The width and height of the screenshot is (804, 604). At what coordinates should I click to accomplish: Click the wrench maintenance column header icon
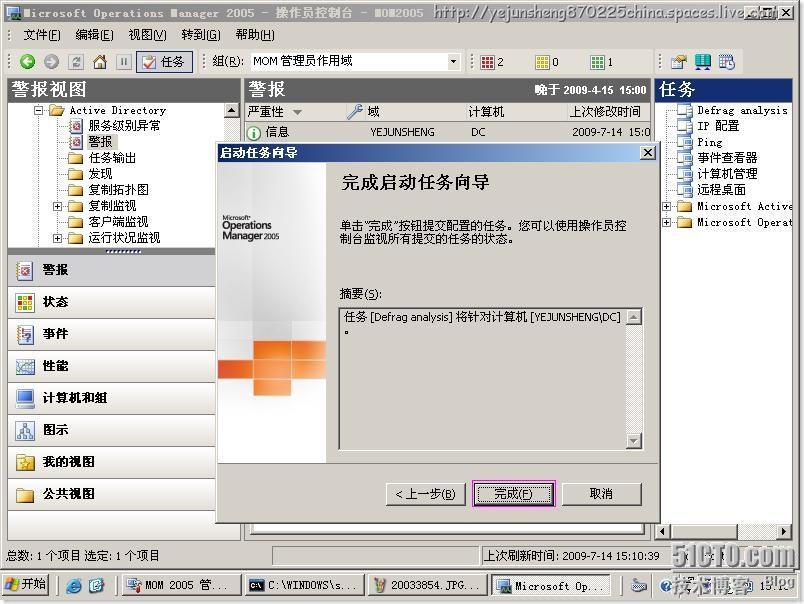[354, 111]
